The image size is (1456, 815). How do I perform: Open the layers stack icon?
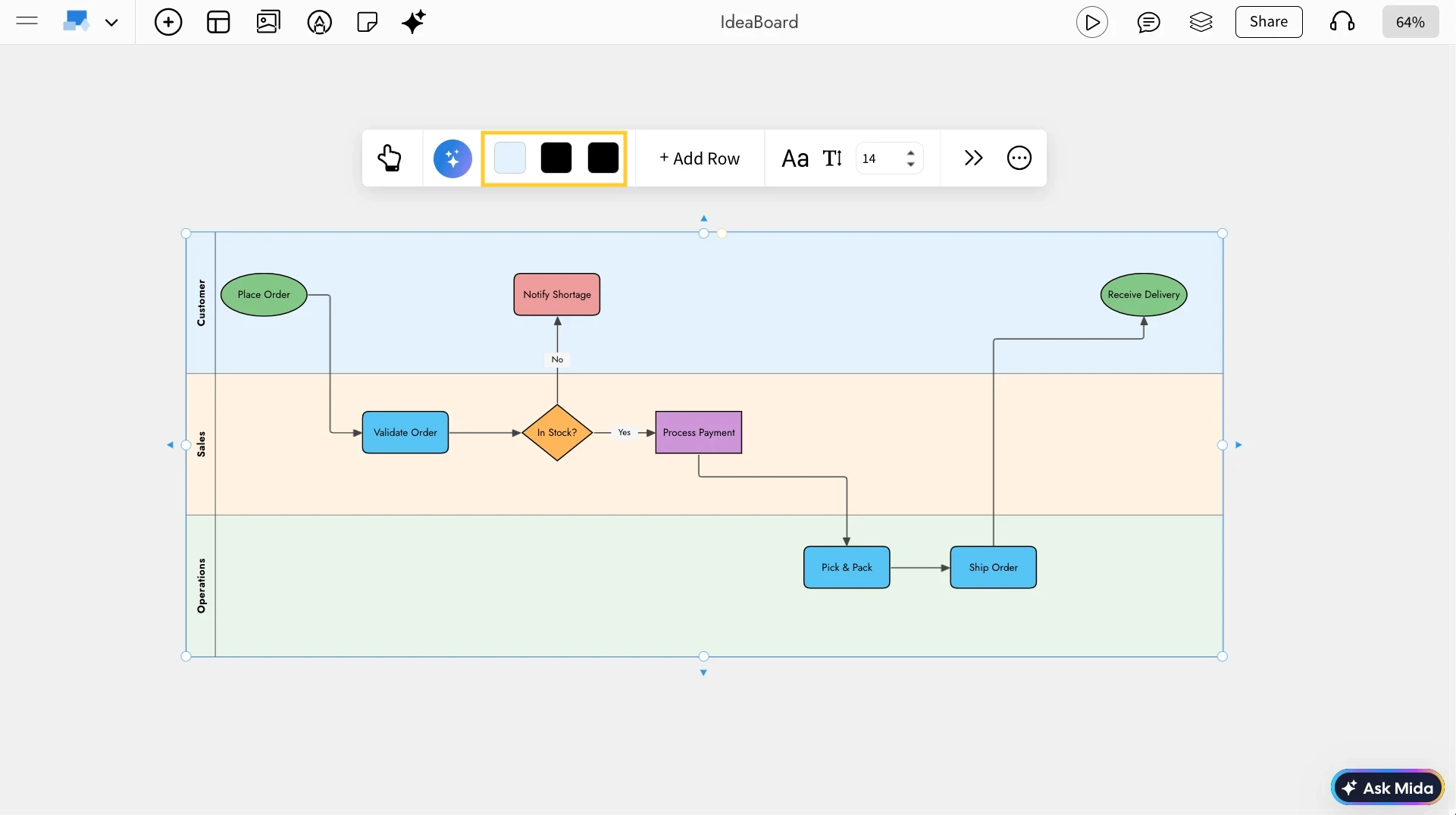[x=1201, y=22]
